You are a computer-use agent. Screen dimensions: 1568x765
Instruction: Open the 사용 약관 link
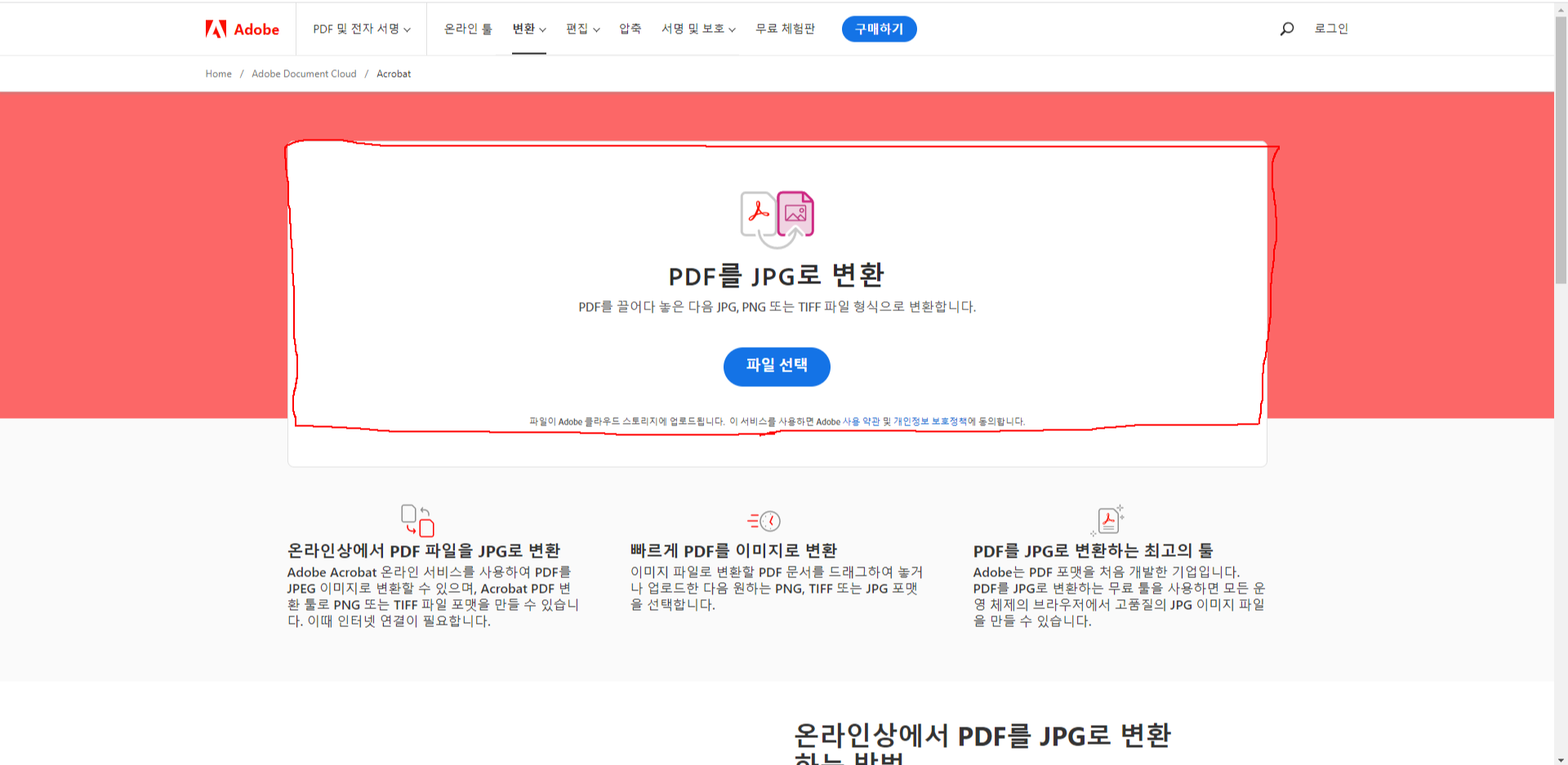pos(861,421)
